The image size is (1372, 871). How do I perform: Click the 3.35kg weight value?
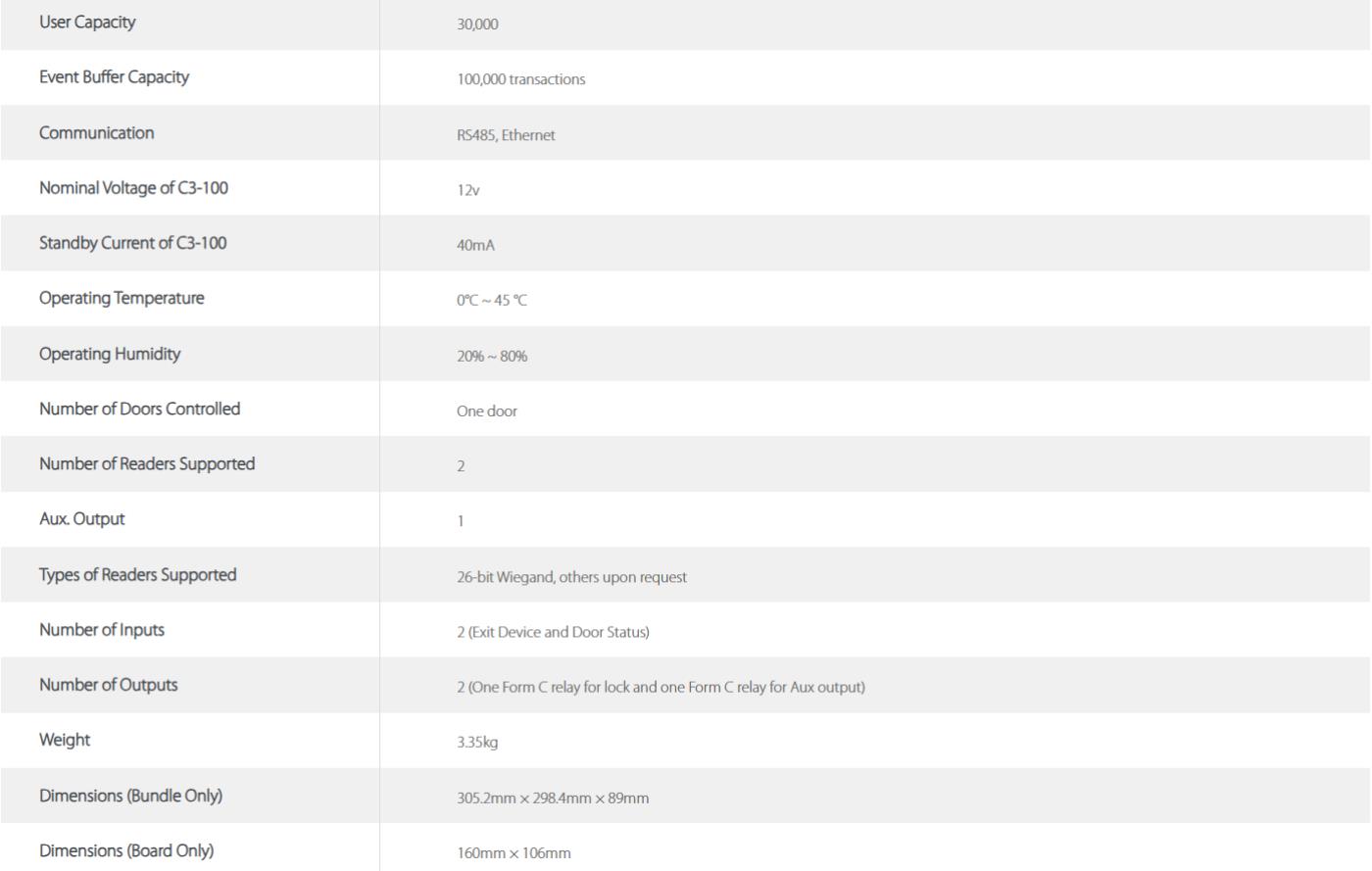click(477, 742)
